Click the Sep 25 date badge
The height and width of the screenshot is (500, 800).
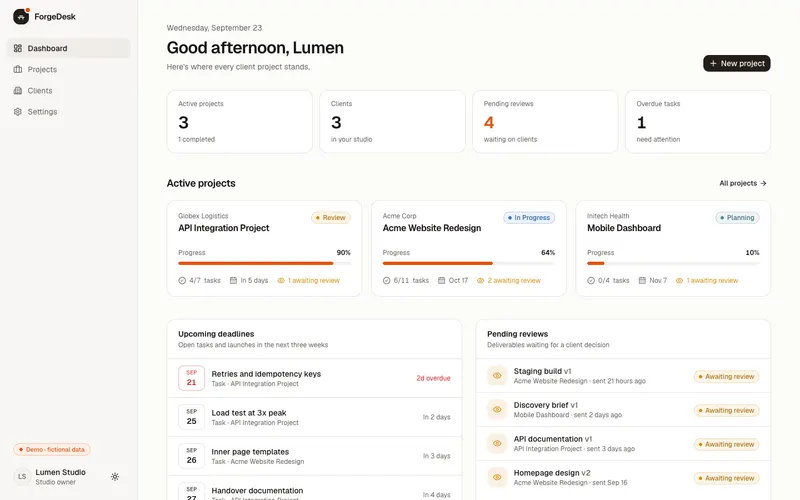click(191, 416)
